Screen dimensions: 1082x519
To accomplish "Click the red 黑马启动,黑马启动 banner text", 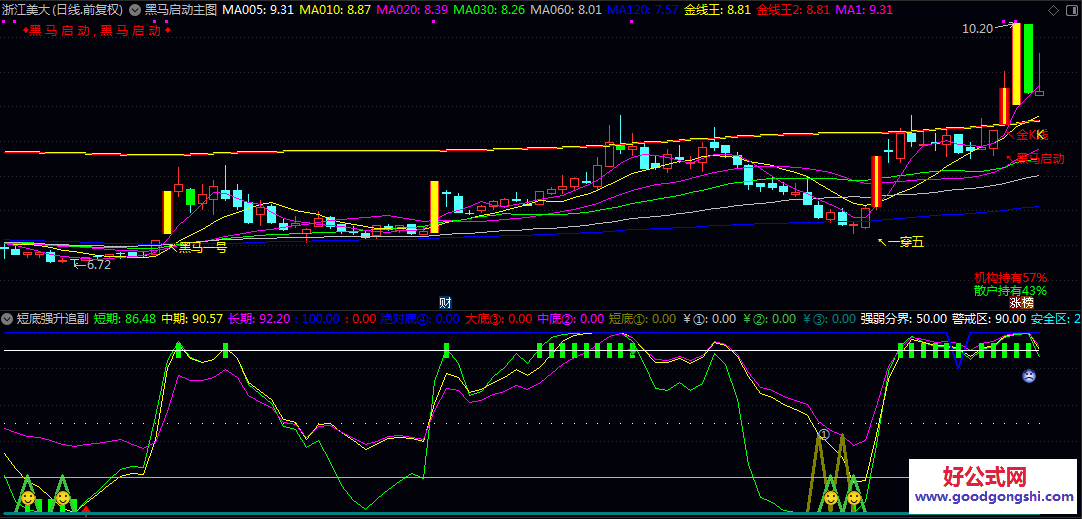I will 95,30.
